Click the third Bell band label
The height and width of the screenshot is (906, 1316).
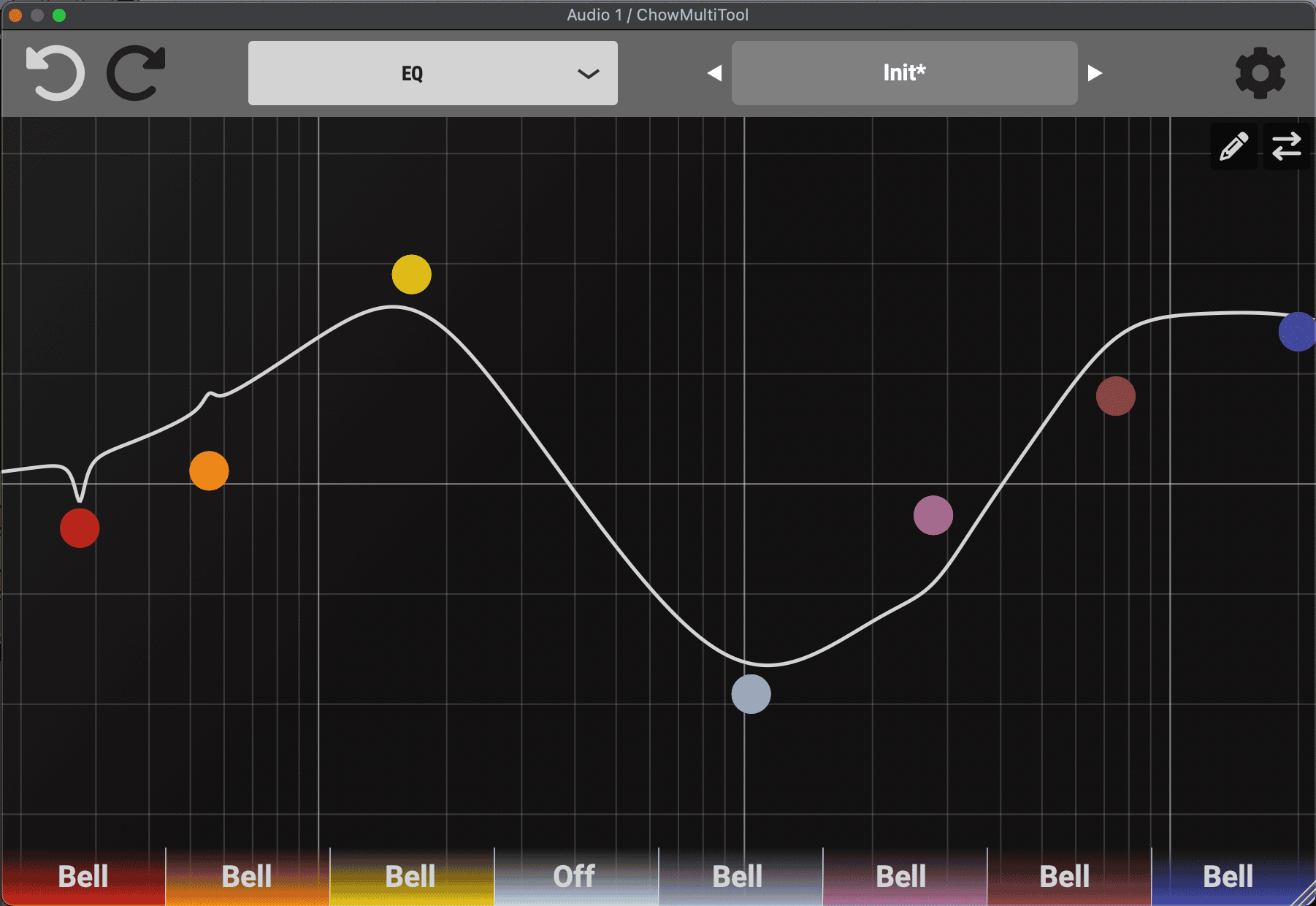(x=410, y=875)
